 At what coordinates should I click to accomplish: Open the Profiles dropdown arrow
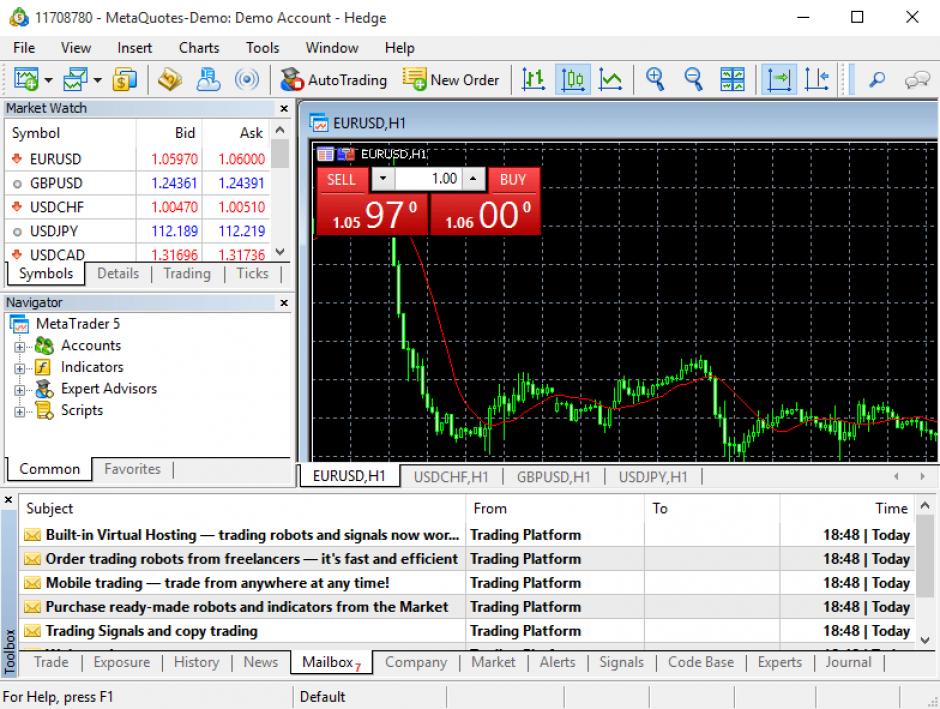[x=97, y=80]
